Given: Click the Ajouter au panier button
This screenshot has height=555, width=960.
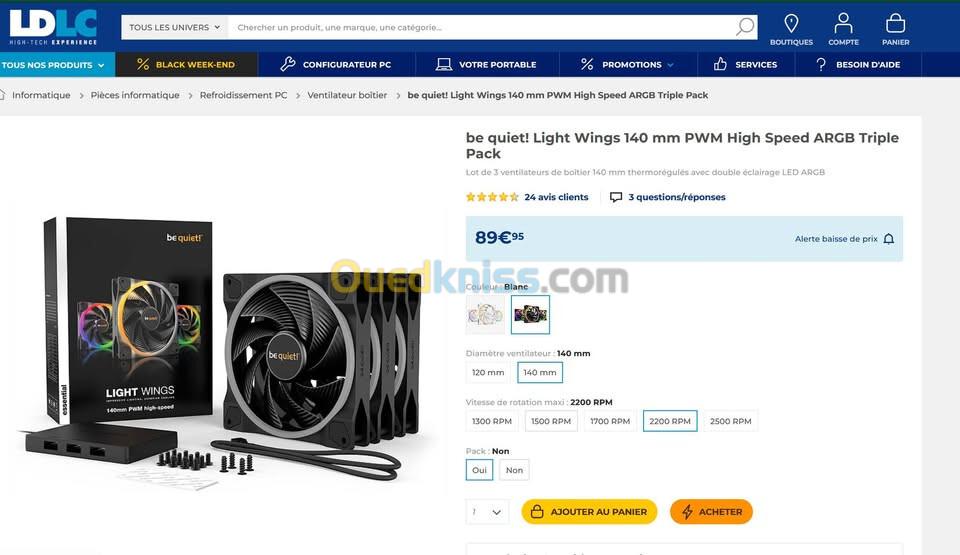Looking at the screenshot, I should pyautogui.click(x=589, y=512).
